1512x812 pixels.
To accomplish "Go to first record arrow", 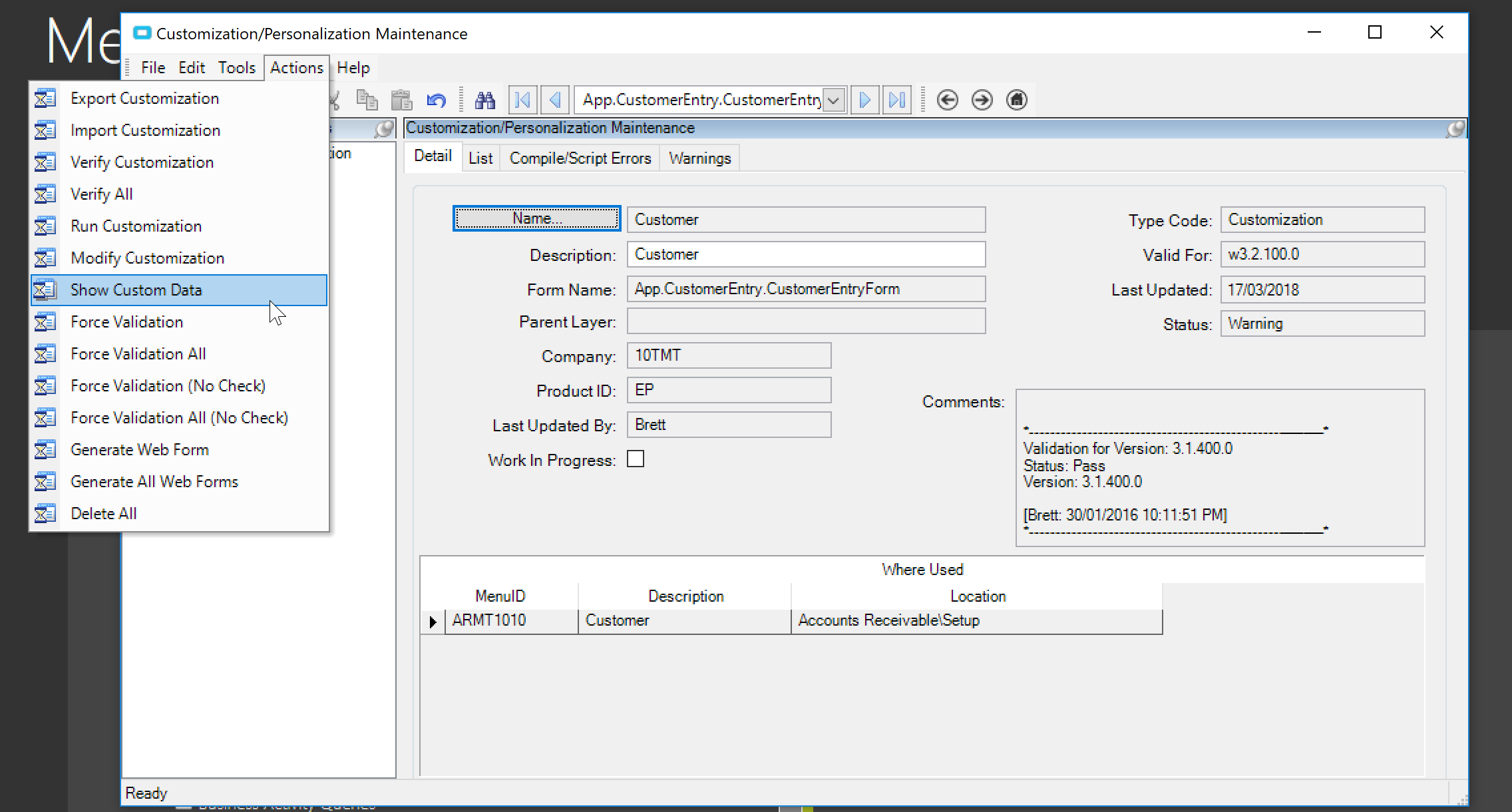I will [522, 101].
